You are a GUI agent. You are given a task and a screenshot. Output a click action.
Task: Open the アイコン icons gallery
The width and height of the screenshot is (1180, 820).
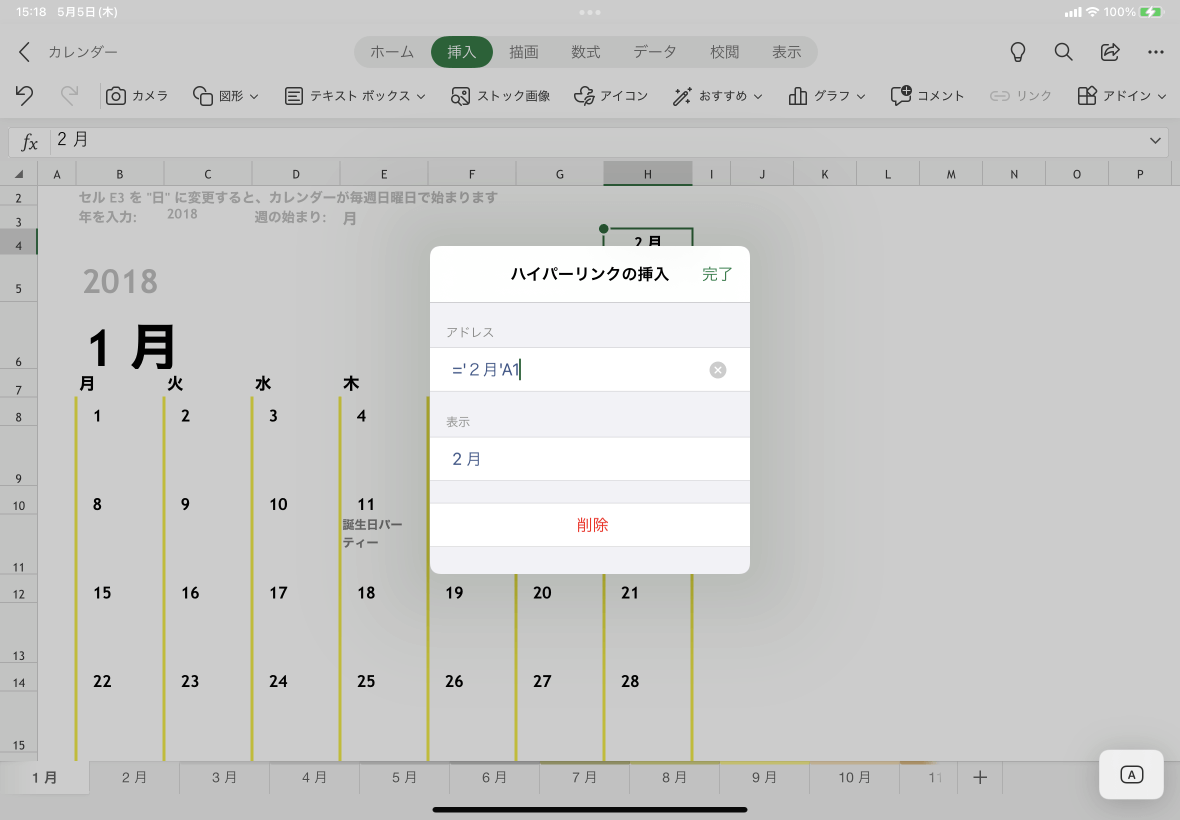(611, 96)
